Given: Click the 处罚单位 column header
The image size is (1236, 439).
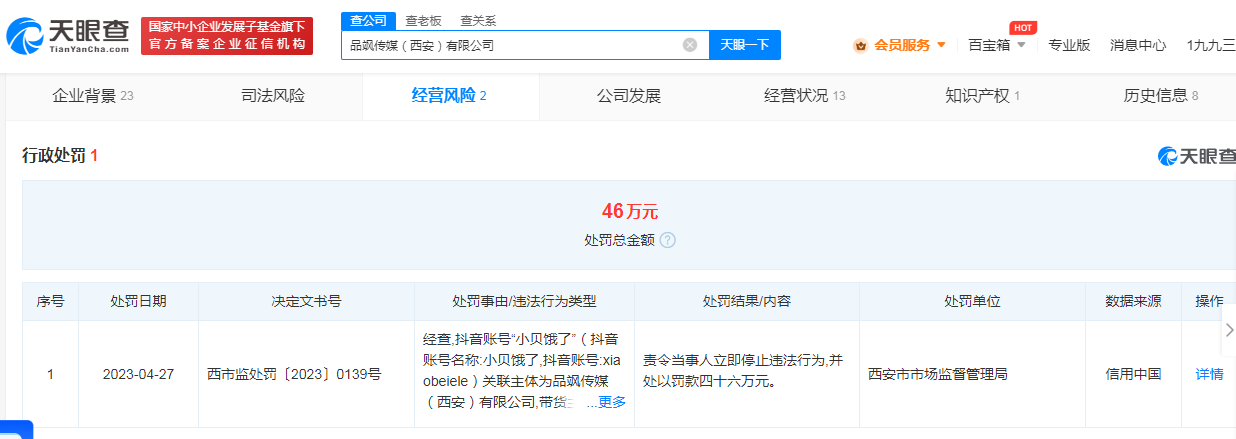Looking at the screenshot, I should click(x=972, y=301).
